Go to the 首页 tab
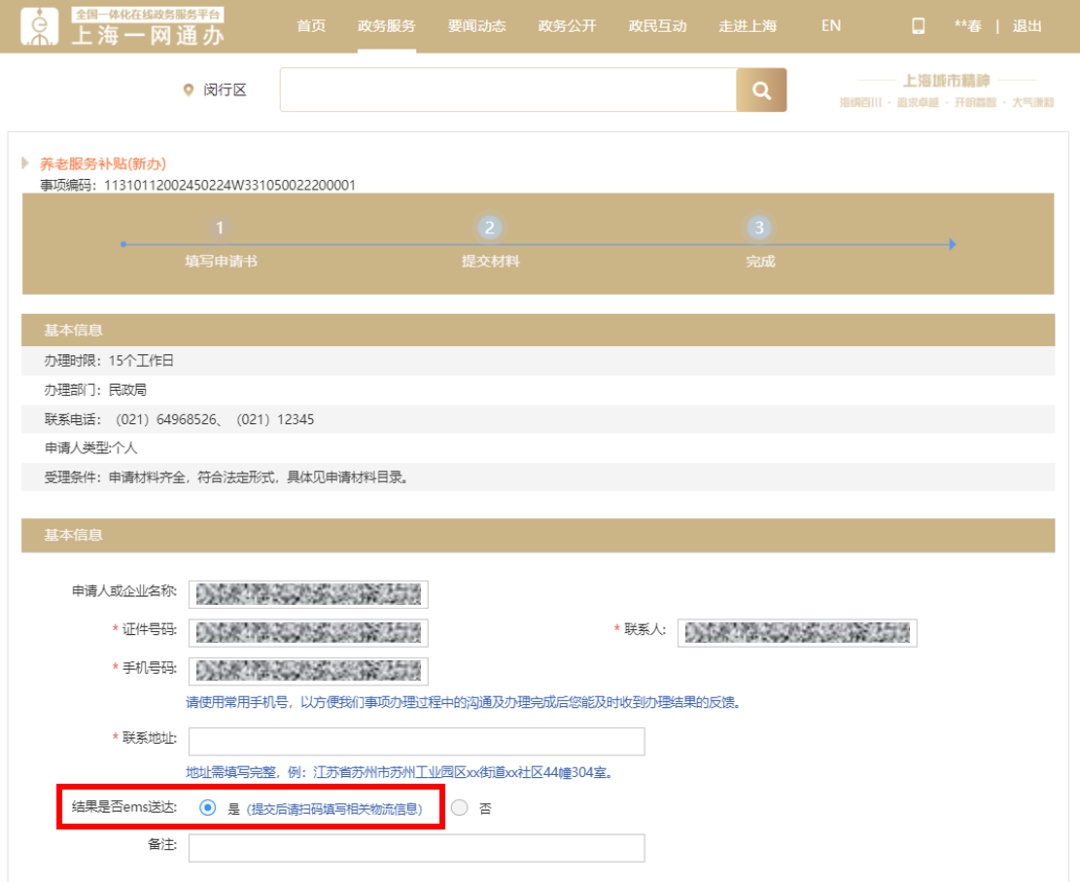The height and width of the screenshot is (882, 1080). [311, 26]
